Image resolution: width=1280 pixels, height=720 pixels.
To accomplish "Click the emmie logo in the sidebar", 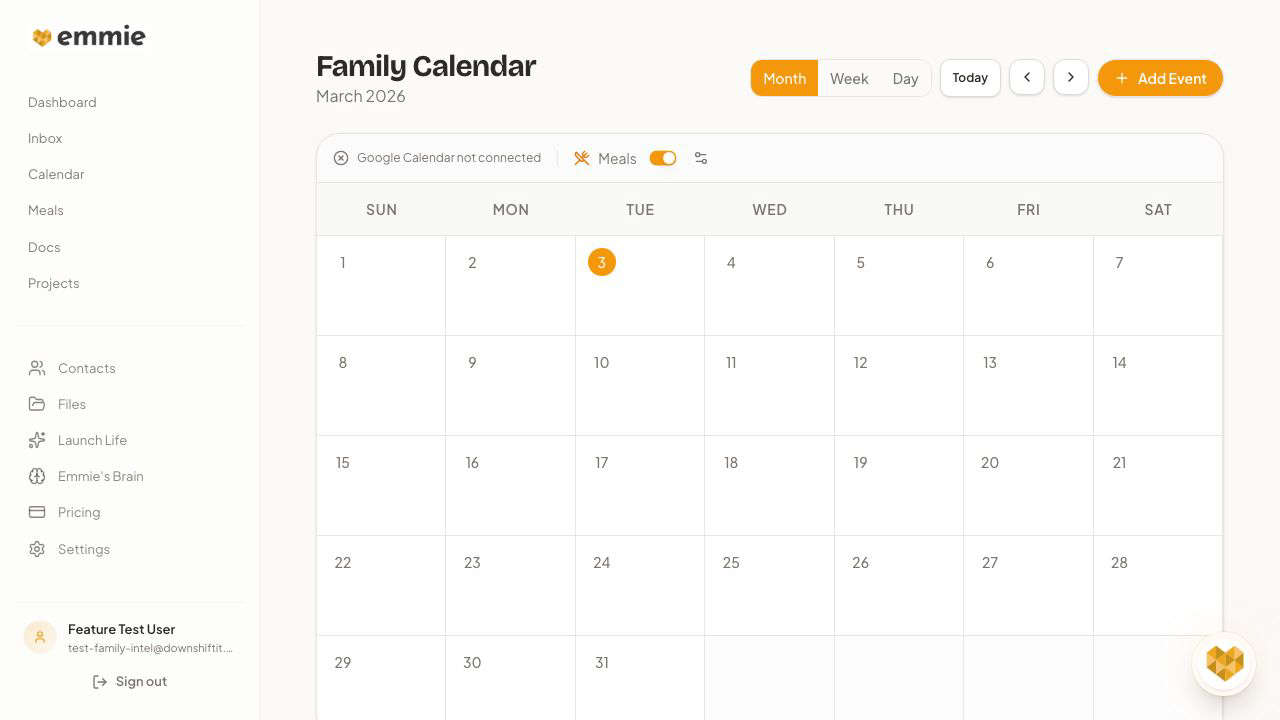I will pyautogui.click(x=88, y=36).
